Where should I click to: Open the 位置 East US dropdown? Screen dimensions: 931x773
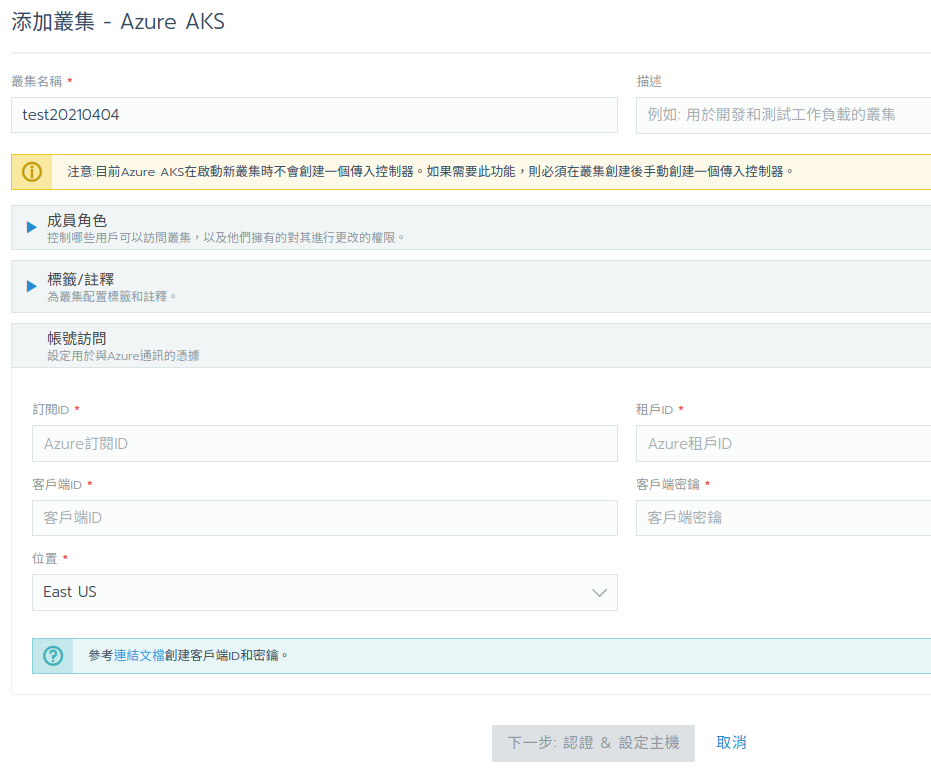[325, 592]
